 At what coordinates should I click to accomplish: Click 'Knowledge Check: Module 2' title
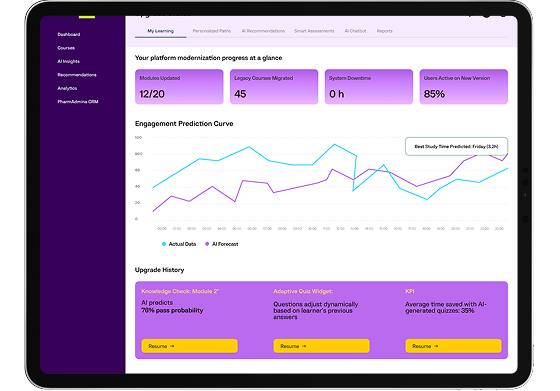(180, 291)
